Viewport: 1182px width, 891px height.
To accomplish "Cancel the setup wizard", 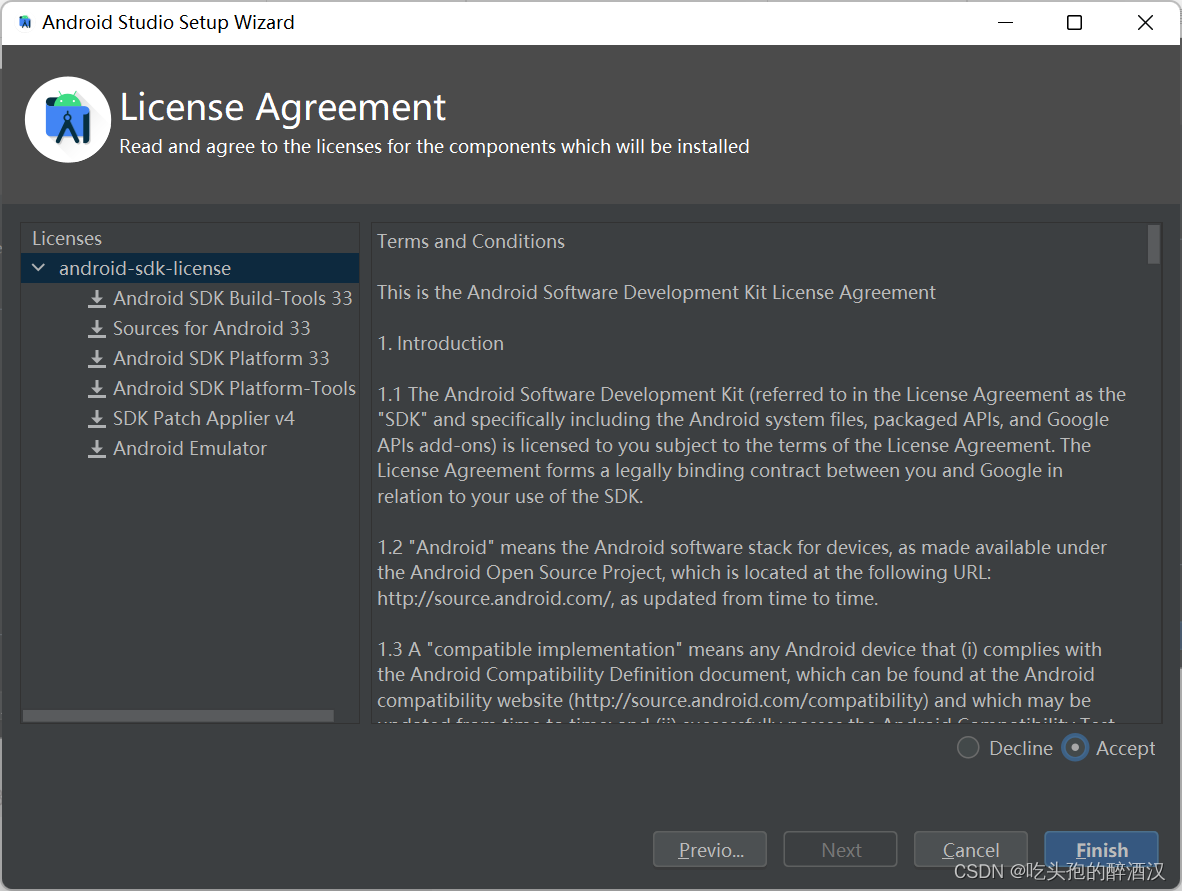I will coord(971,850).
